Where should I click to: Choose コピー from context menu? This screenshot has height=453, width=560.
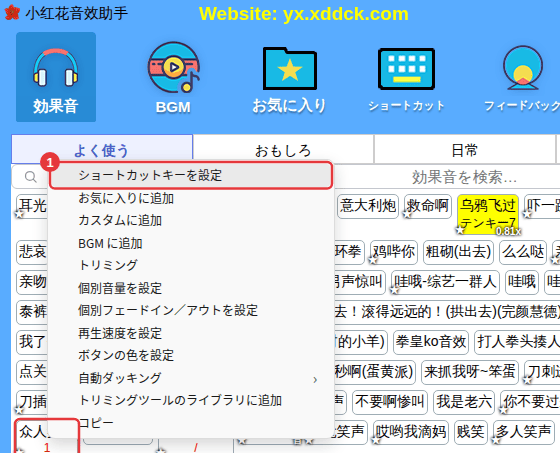pyautogui.click(x=191, y=423)
